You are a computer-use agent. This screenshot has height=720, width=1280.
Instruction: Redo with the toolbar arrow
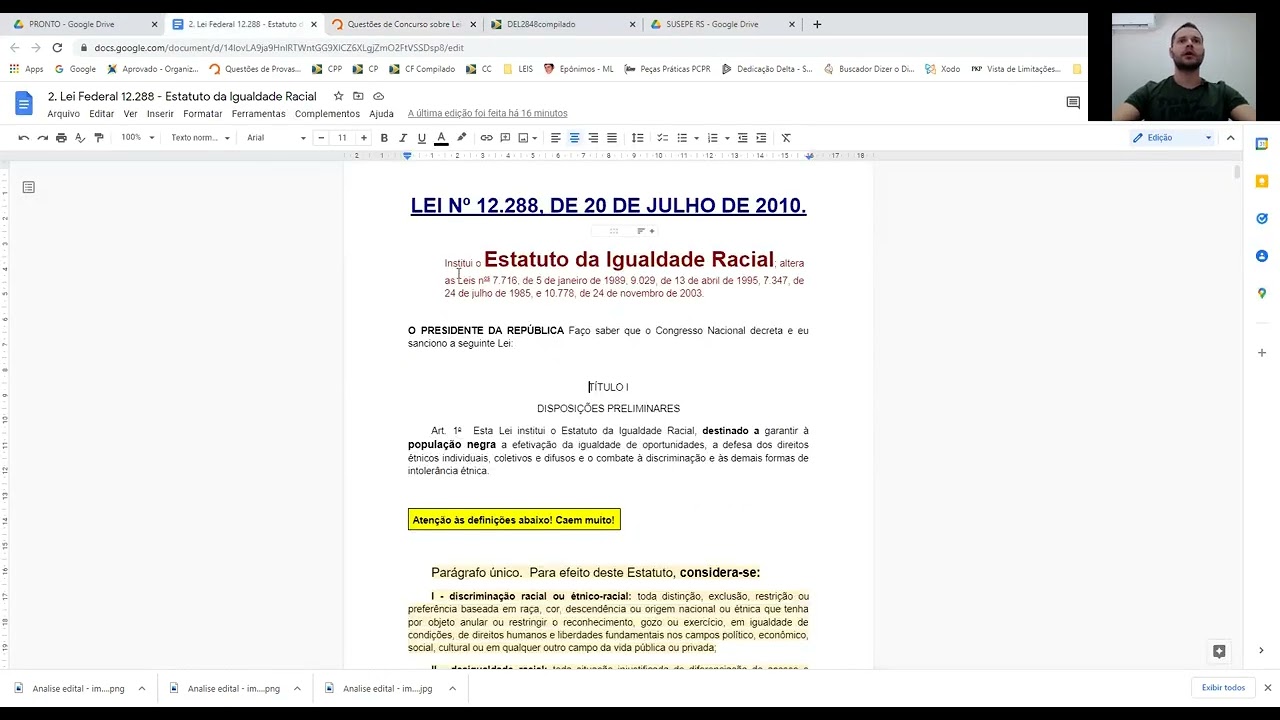pos(42,138)
